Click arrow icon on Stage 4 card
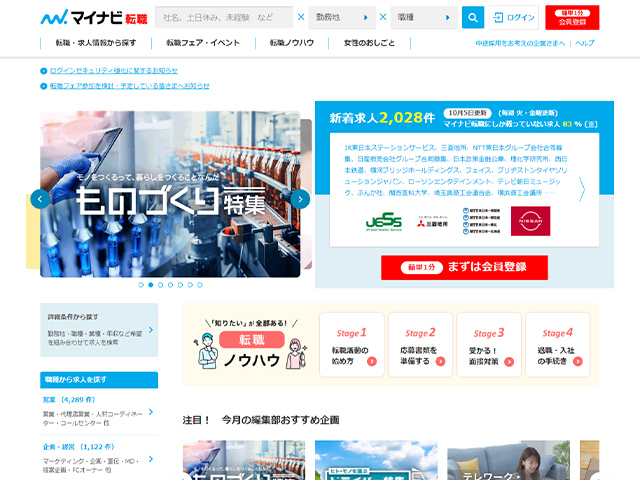 (578, 361)
